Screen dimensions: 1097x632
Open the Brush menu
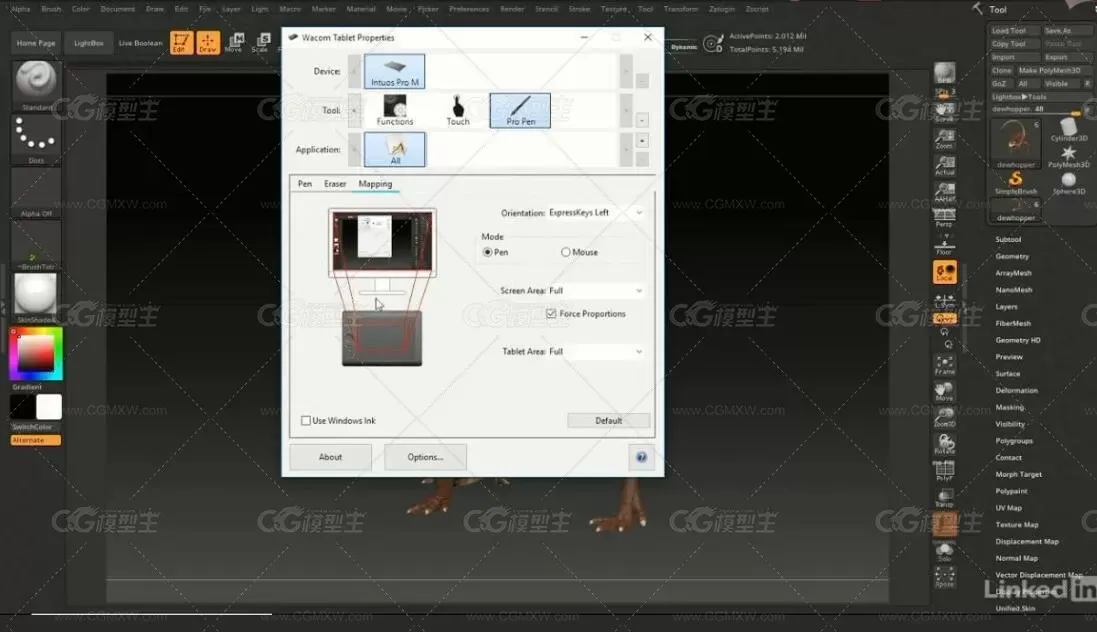[x=51, y=9]
